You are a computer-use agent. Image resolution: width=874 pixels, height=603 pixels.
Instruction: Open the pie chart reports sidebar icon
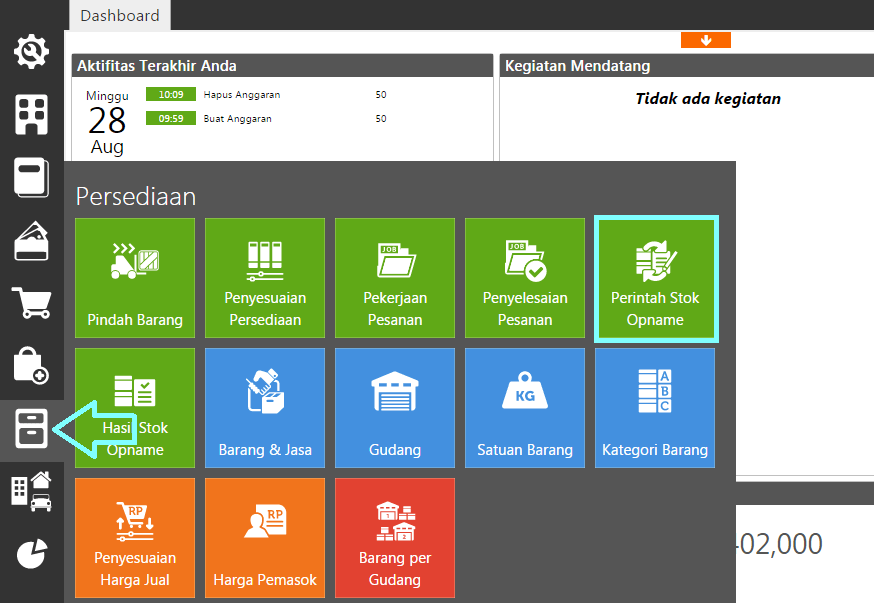click(31, 553)
